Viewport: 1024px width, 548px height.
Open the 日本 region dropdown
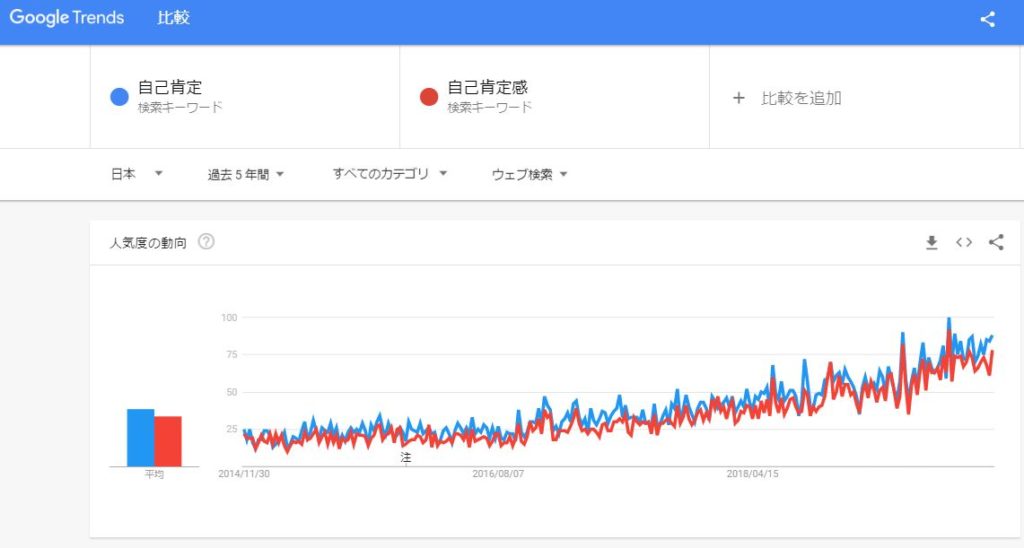[x=136, y=174]
